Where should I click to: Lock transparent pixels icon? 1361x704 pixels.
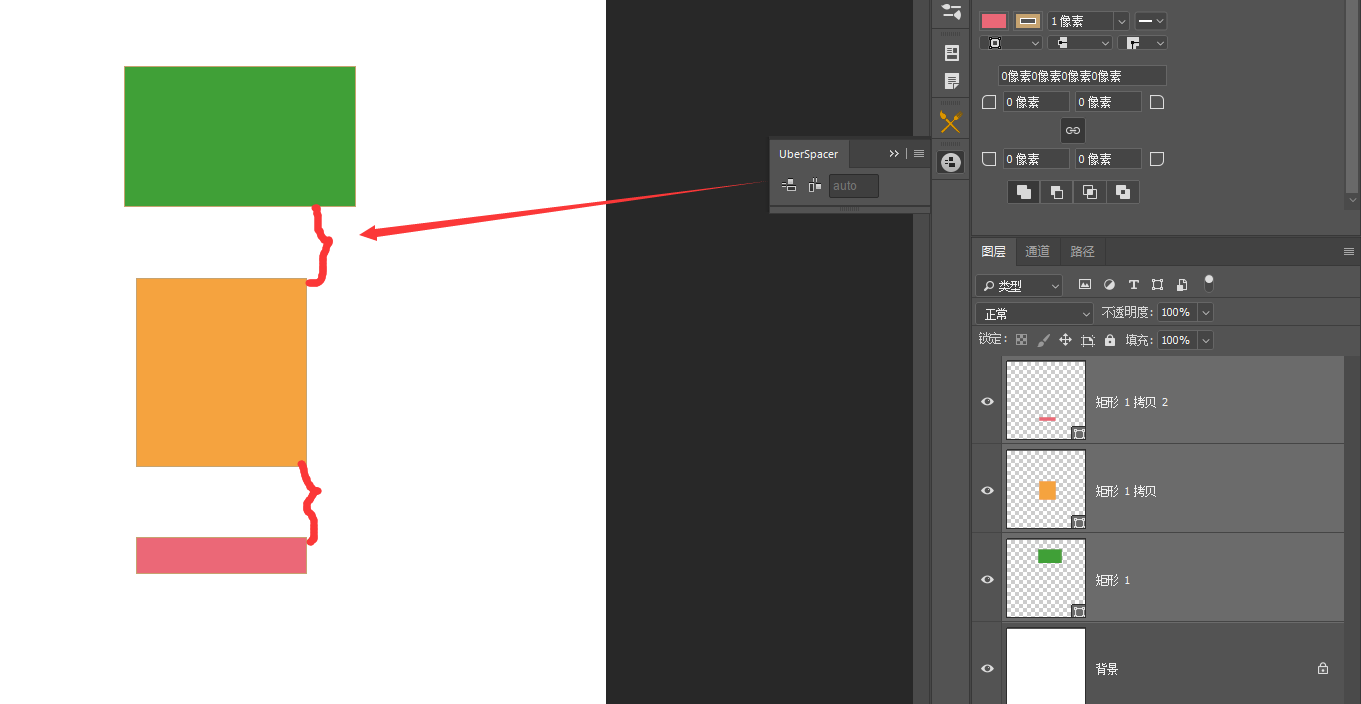tap(1022, 340)
